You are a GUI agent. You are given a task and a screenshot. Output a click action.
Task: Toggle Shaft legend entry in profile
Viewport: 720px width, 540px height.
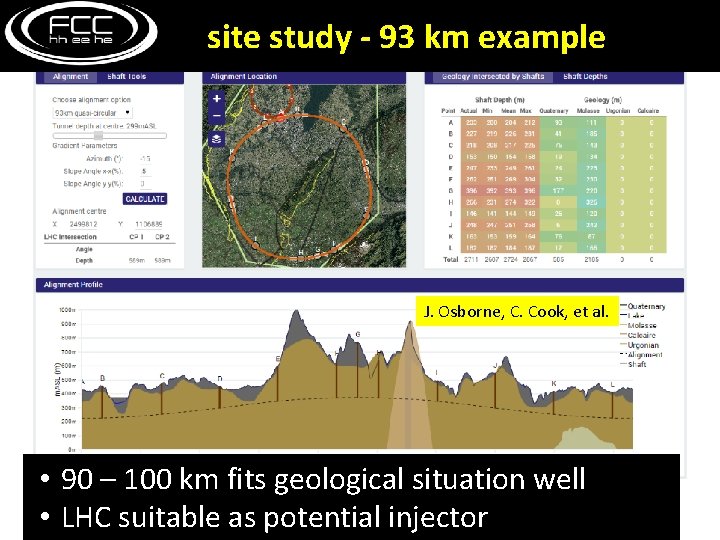pos(634,365)
